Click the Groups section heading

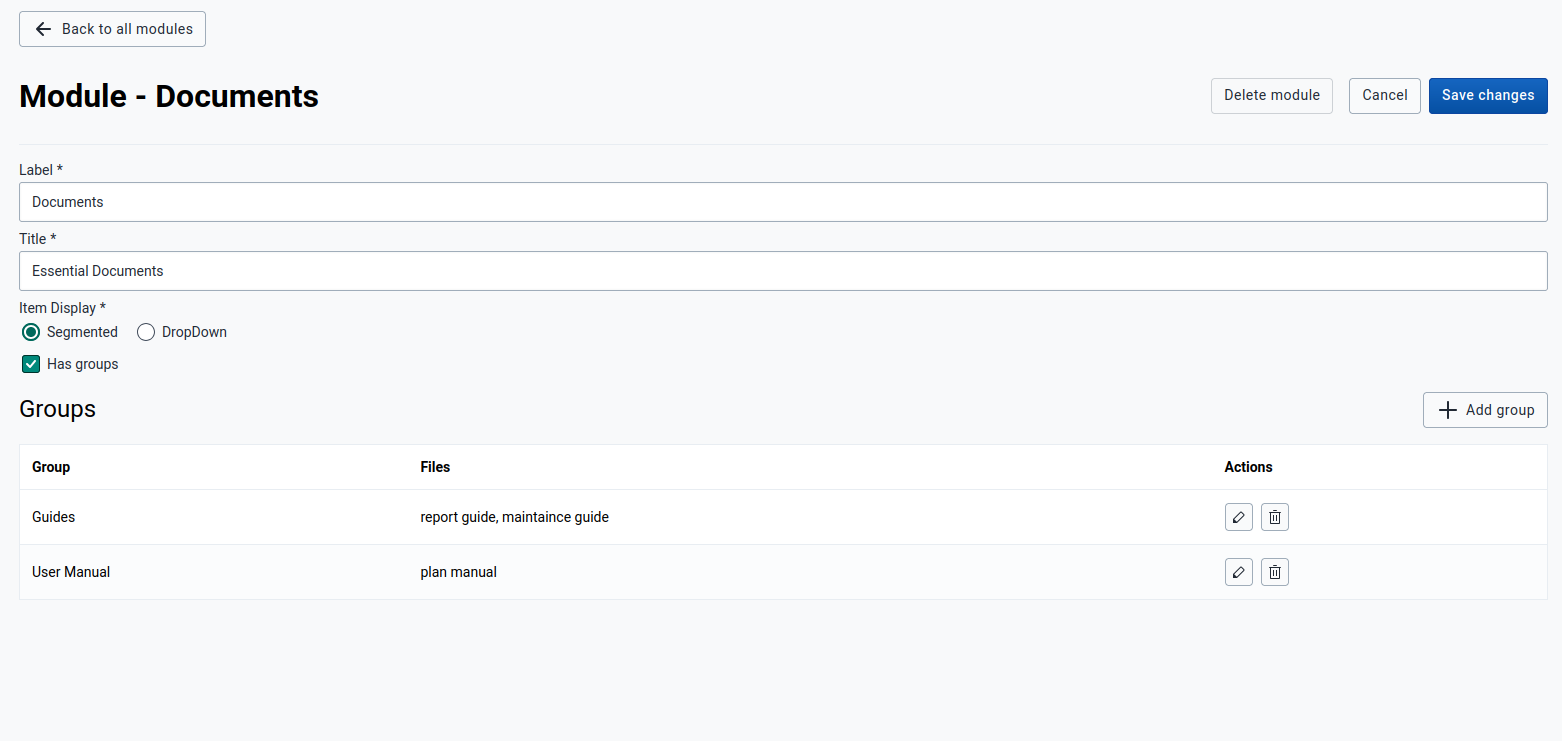57,409
